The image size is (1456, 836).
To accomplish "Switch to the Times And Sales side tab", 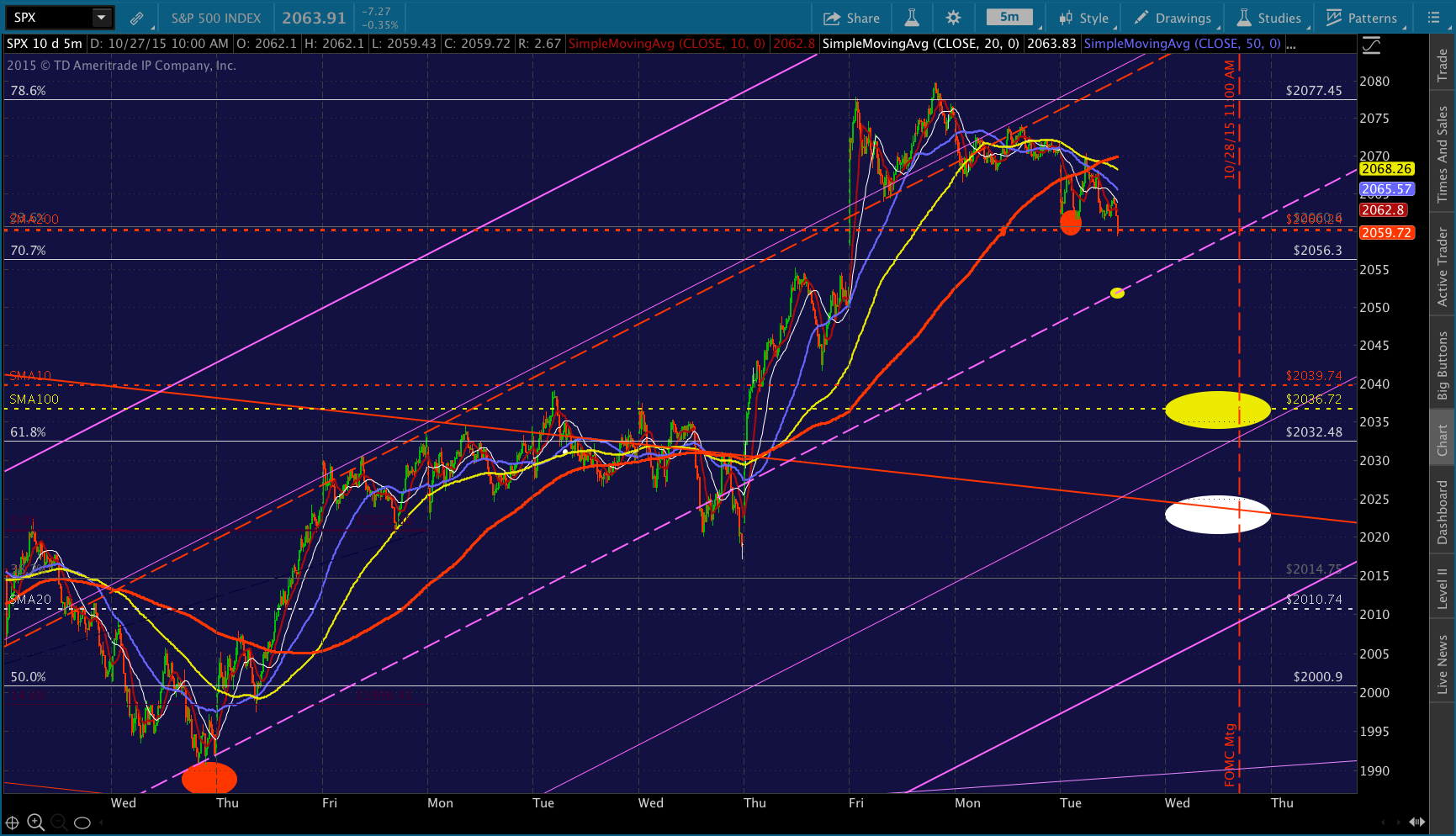I will [x=1443, y=154].
